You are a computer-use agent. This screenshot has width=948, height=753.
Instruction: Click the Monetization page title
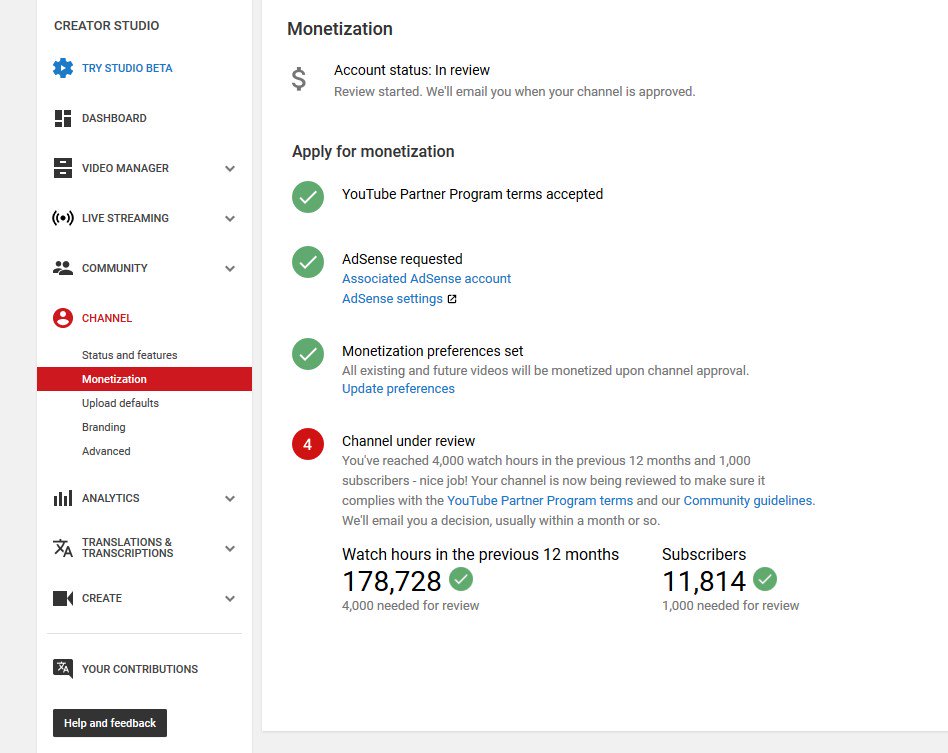point(340,29)
